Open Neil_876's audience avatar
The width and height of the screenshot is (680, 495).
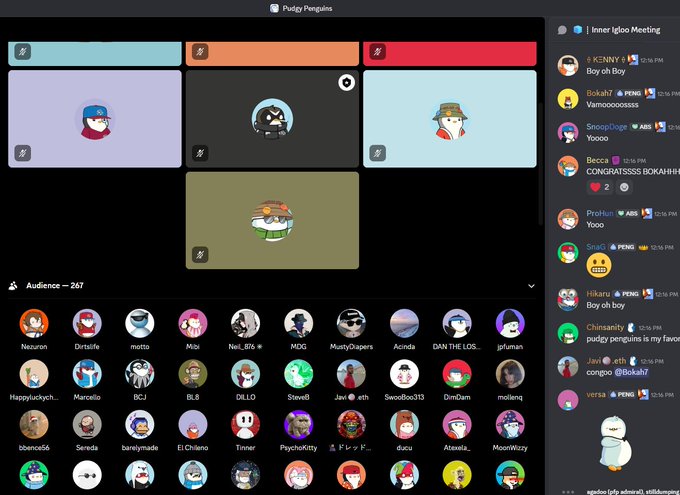pos(245,324)
